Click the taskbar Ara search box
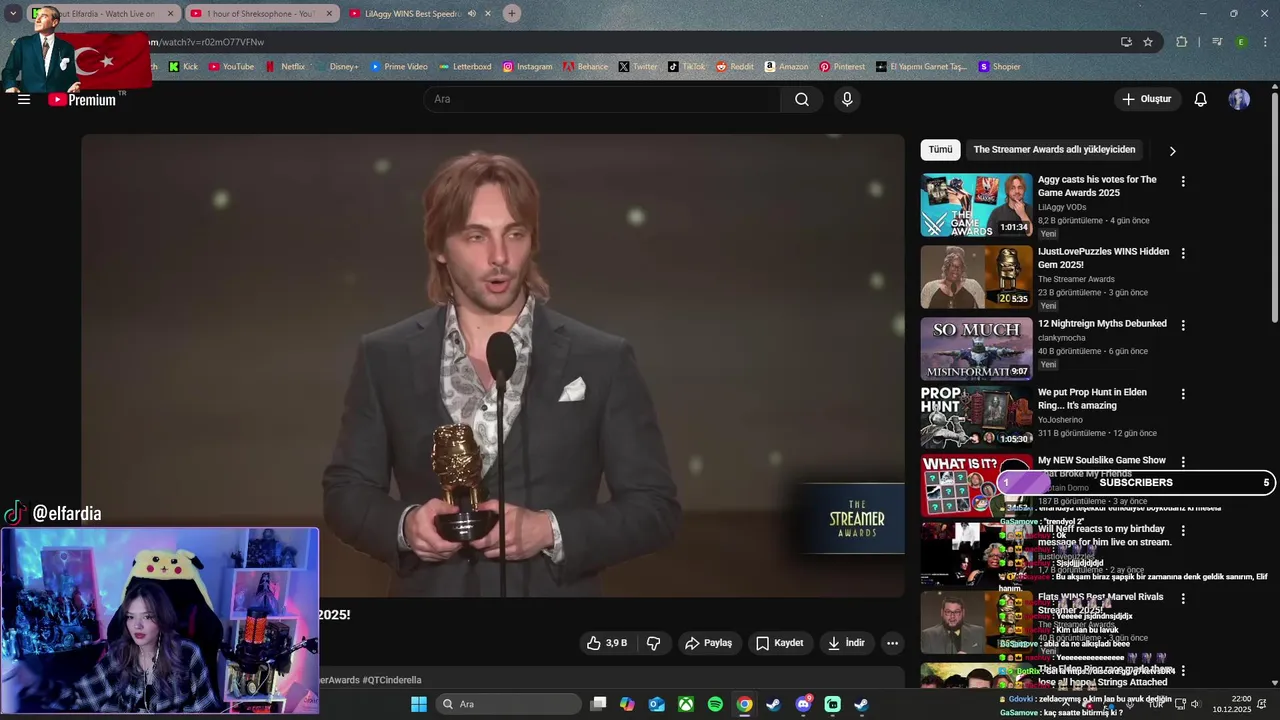This screenshot has height=720, width=1280. click(x=509, y=704)
